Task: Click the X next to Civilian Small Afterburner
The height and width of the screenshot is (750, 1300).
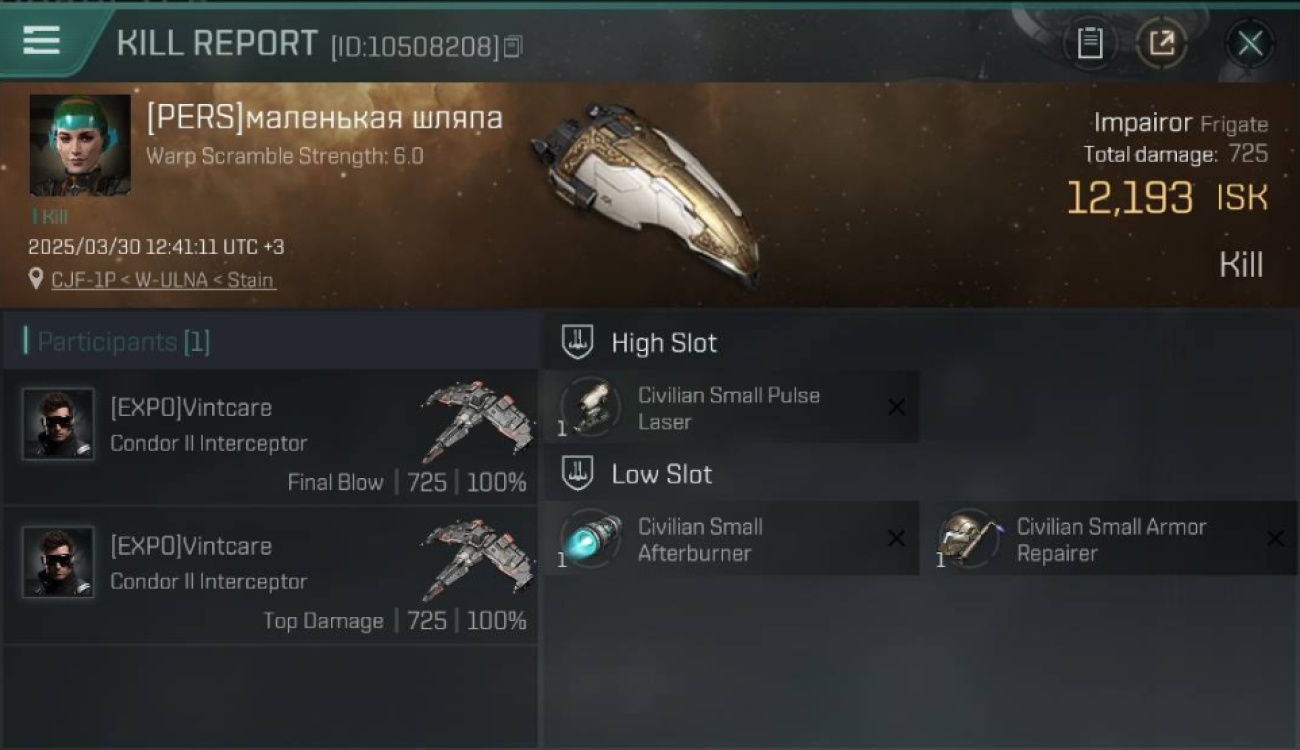Action: 897,539
